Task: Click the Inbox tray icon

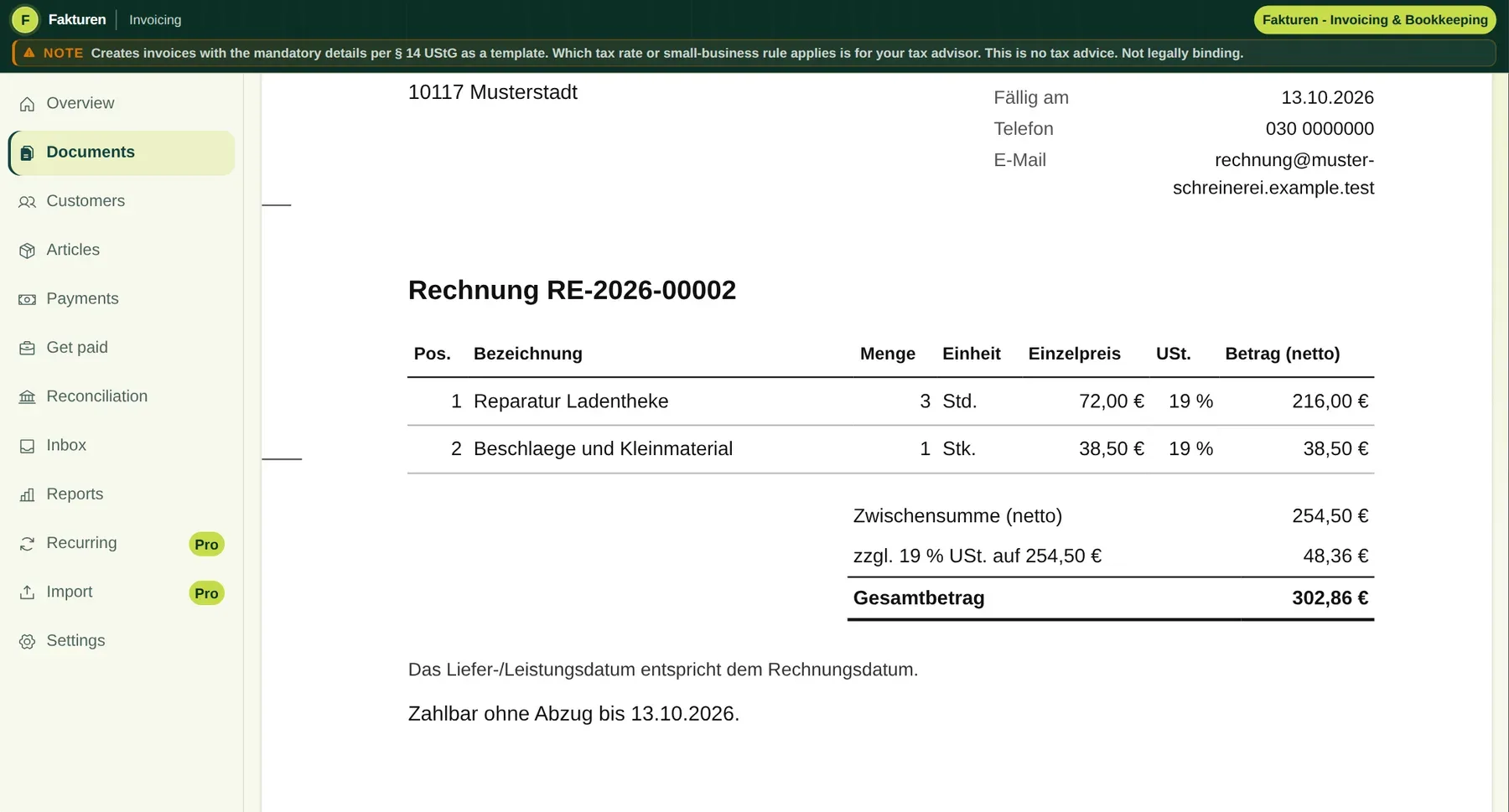Action: pos(27,446)
